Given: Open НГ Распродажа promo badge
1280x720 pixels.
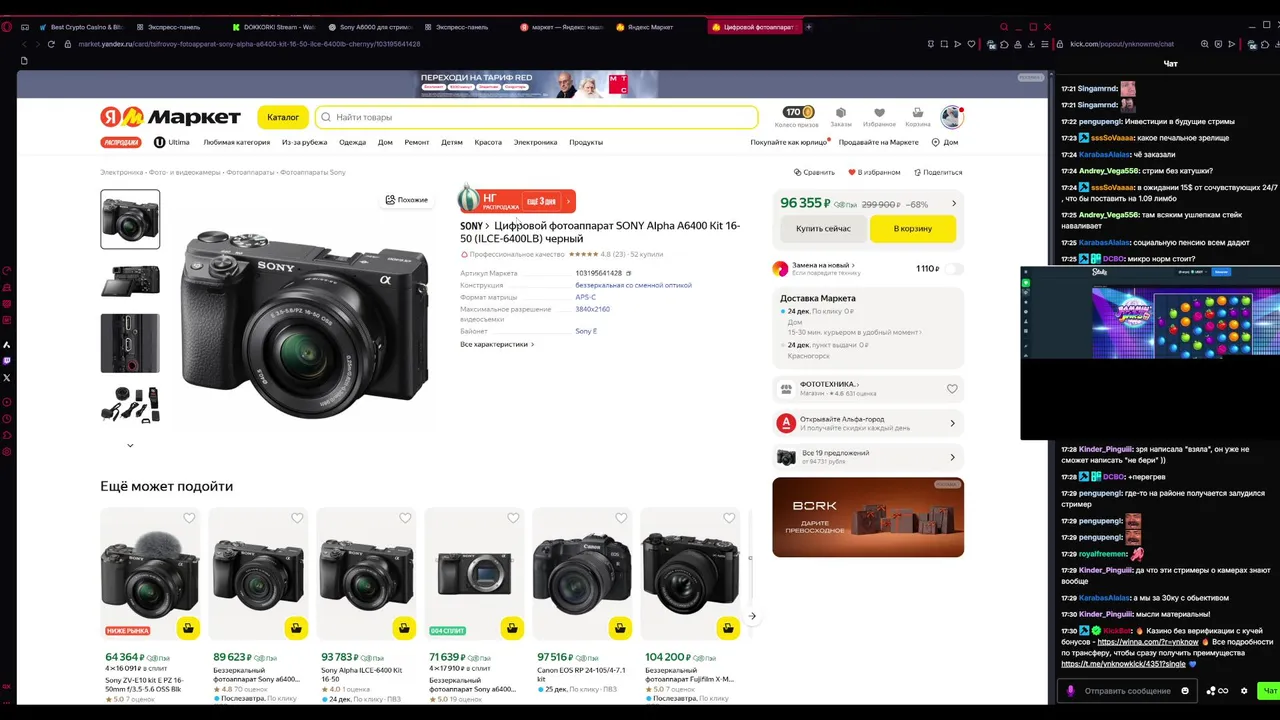Looking at the screenshot, I should click(x=517, y=200).
